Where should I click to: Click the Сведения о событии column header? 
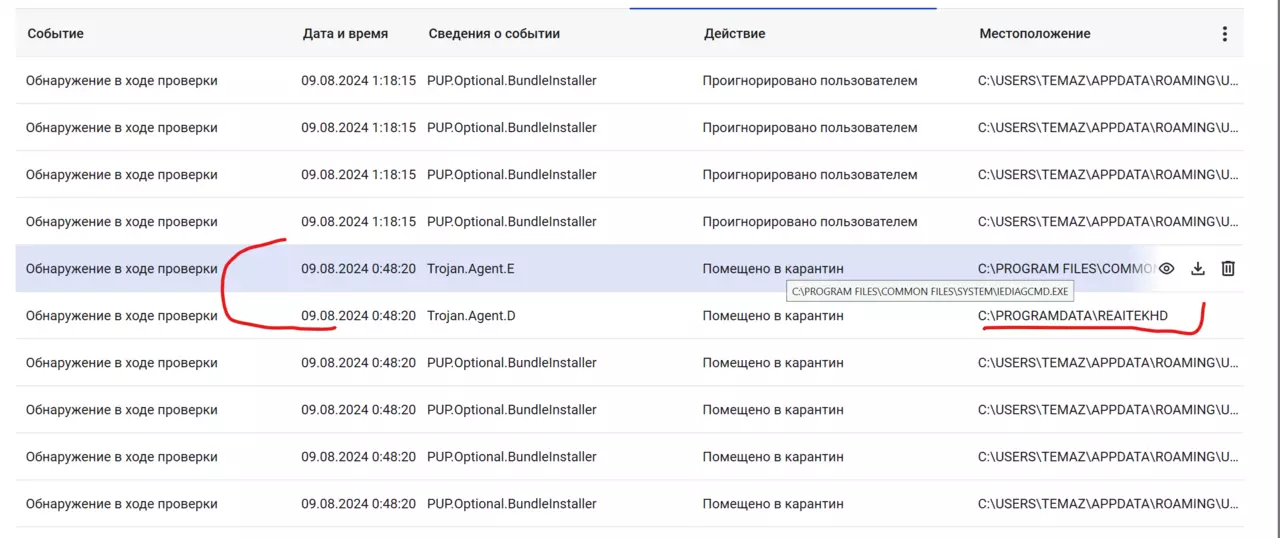point(494,34)
